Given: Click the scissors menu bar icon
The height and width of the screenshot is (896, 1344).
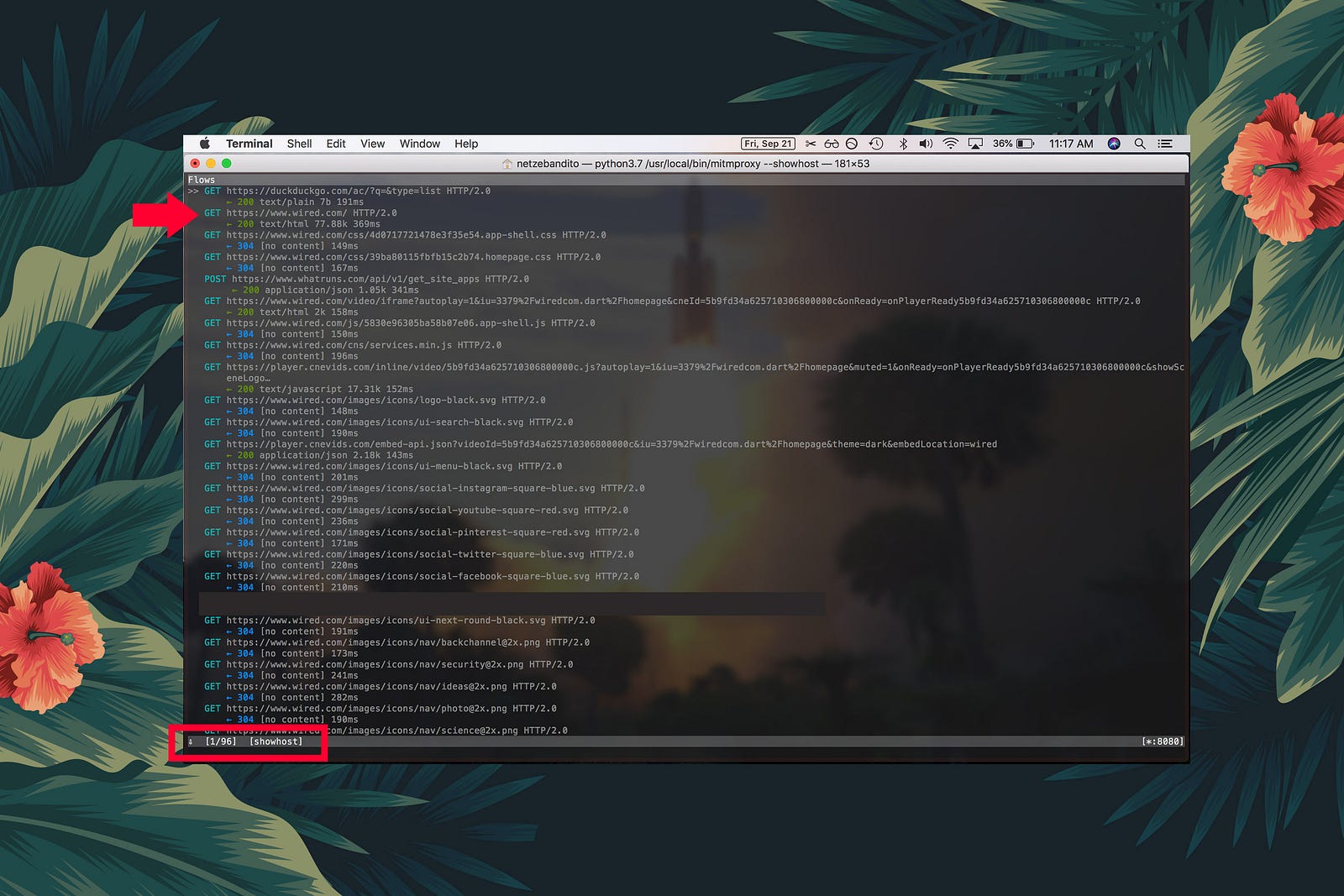Looking at the screenshot, I should click(811, 144).
